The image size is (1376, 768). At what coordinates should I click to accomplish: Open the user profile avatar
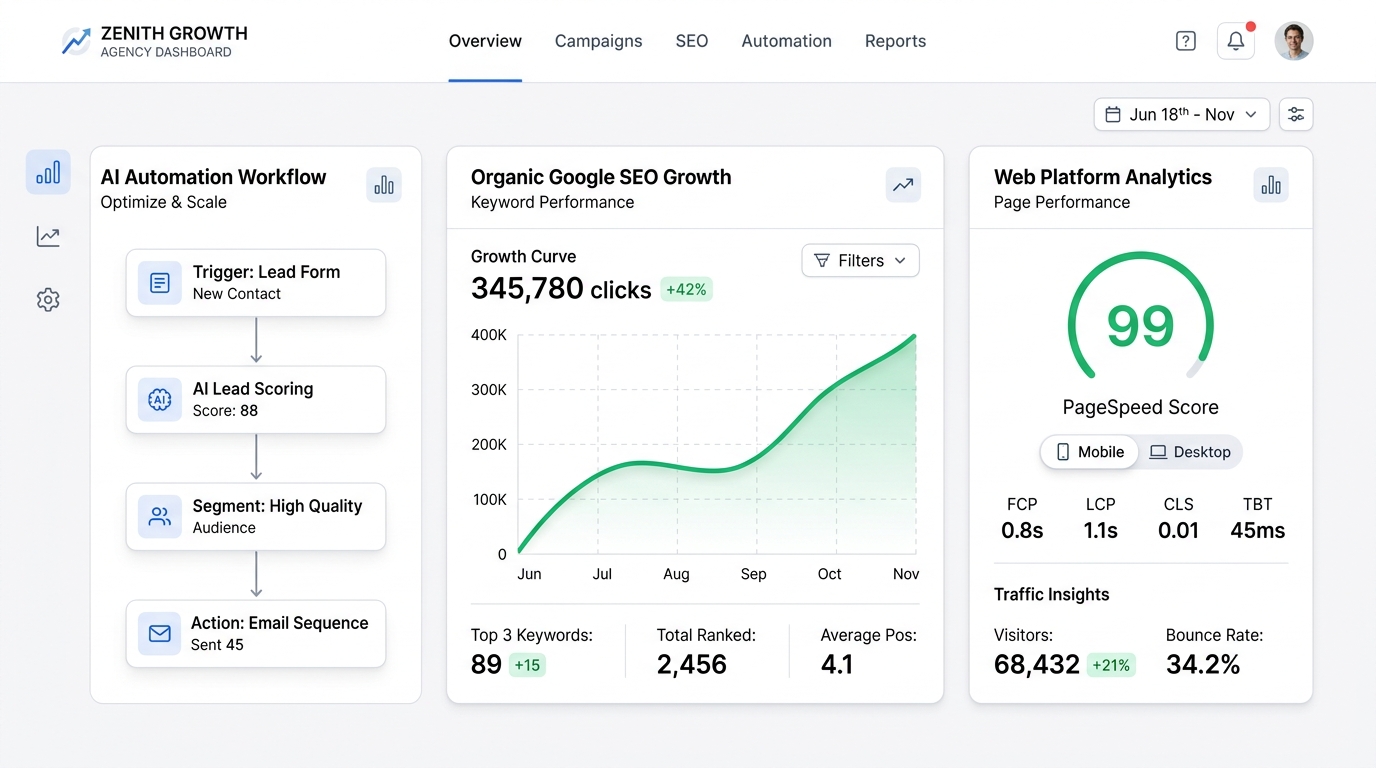(x=1294, y=41)
